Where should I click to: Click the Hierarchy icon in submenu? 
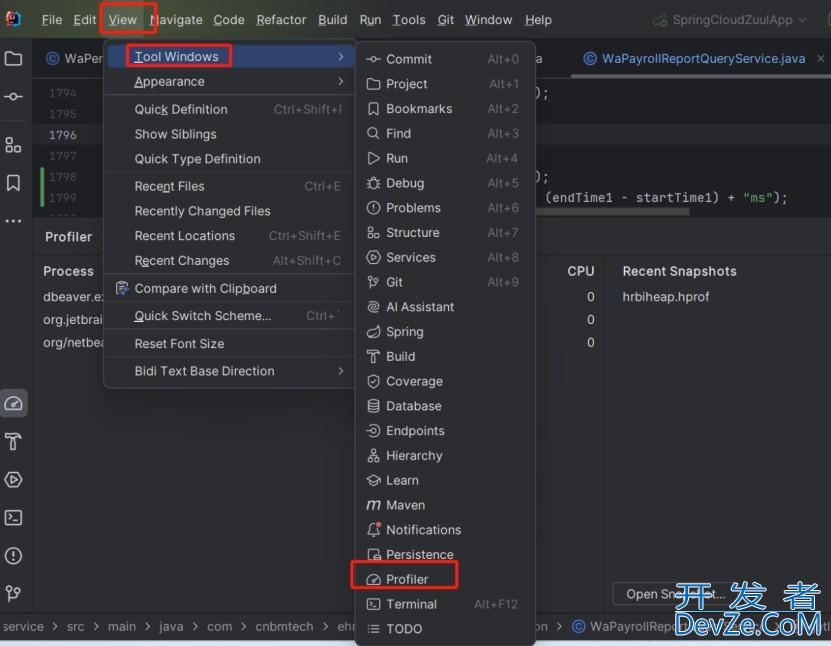[x=373, y=456]
